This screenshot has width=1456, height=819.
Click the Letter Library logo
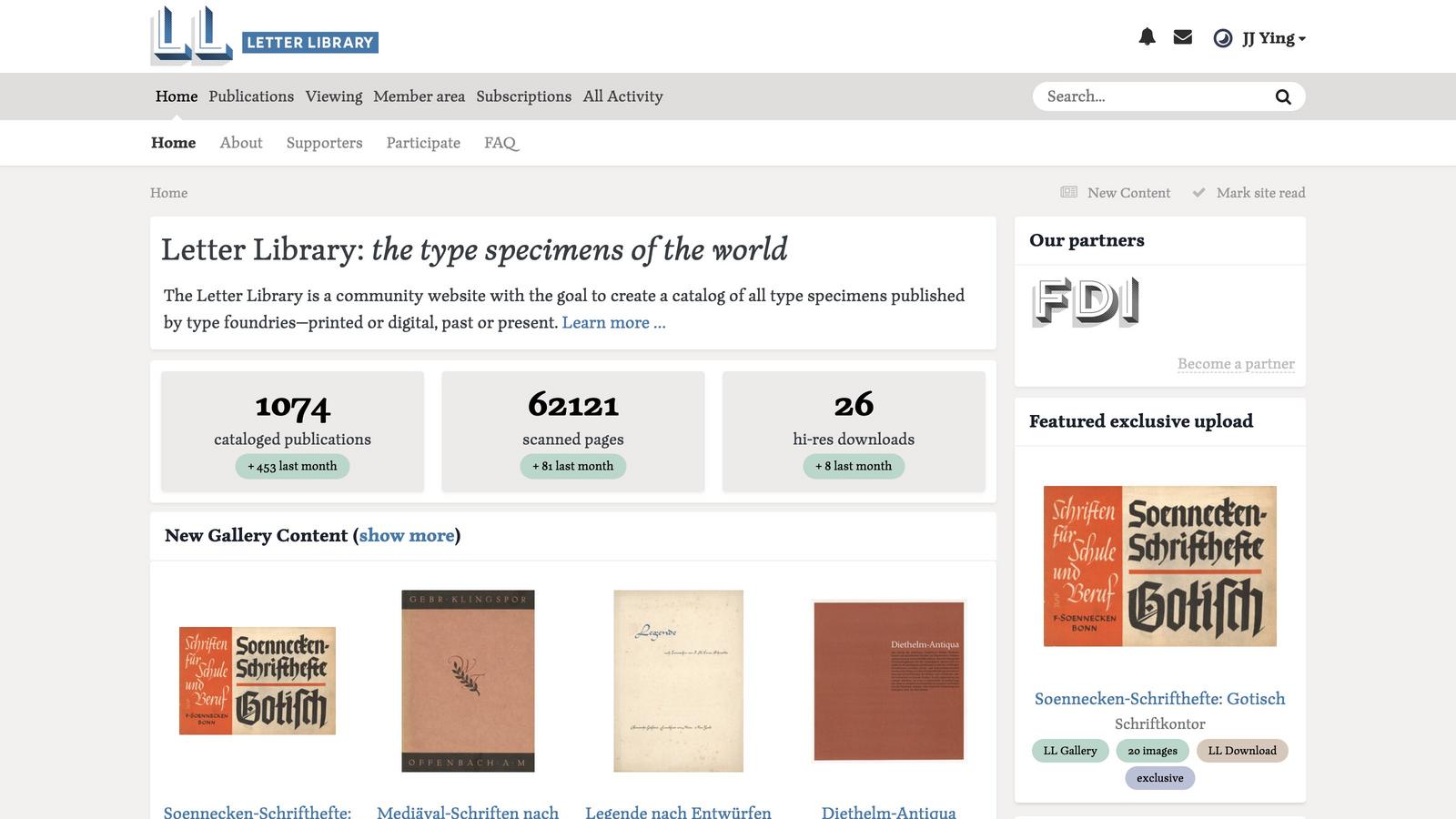(264, 36)
